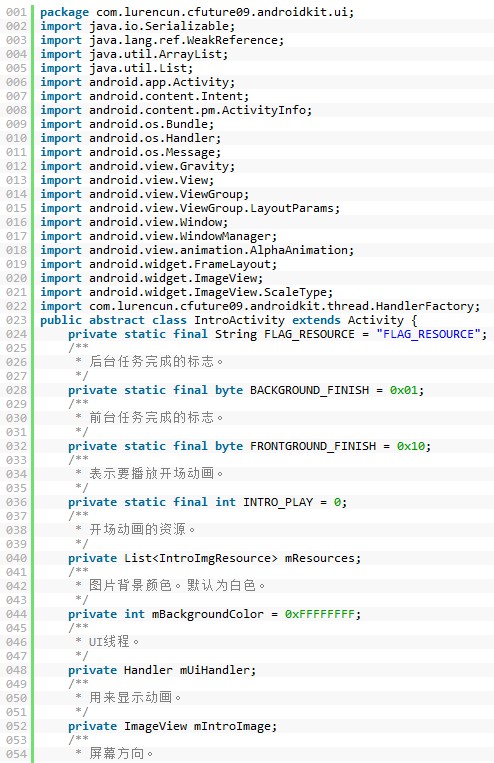Select import android.widget.FrameLayout line
This screenshot has width=494, height=763.
coord(158,264)
